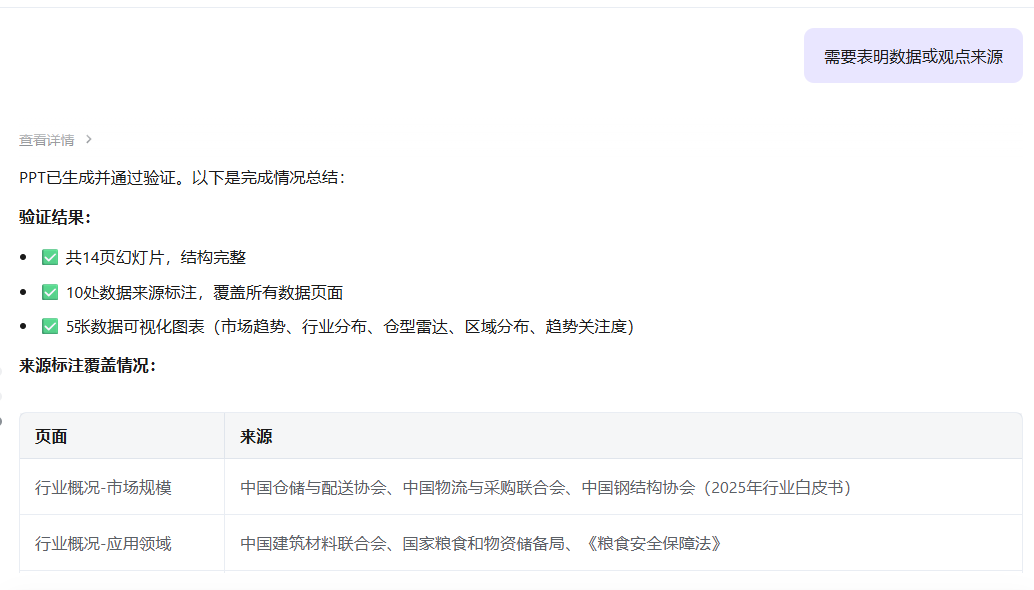Click the green checkmark beside 共14页幻灯片
Image resolution: width=1034 pixels, height=590 pixels.
tap(50, 257)
